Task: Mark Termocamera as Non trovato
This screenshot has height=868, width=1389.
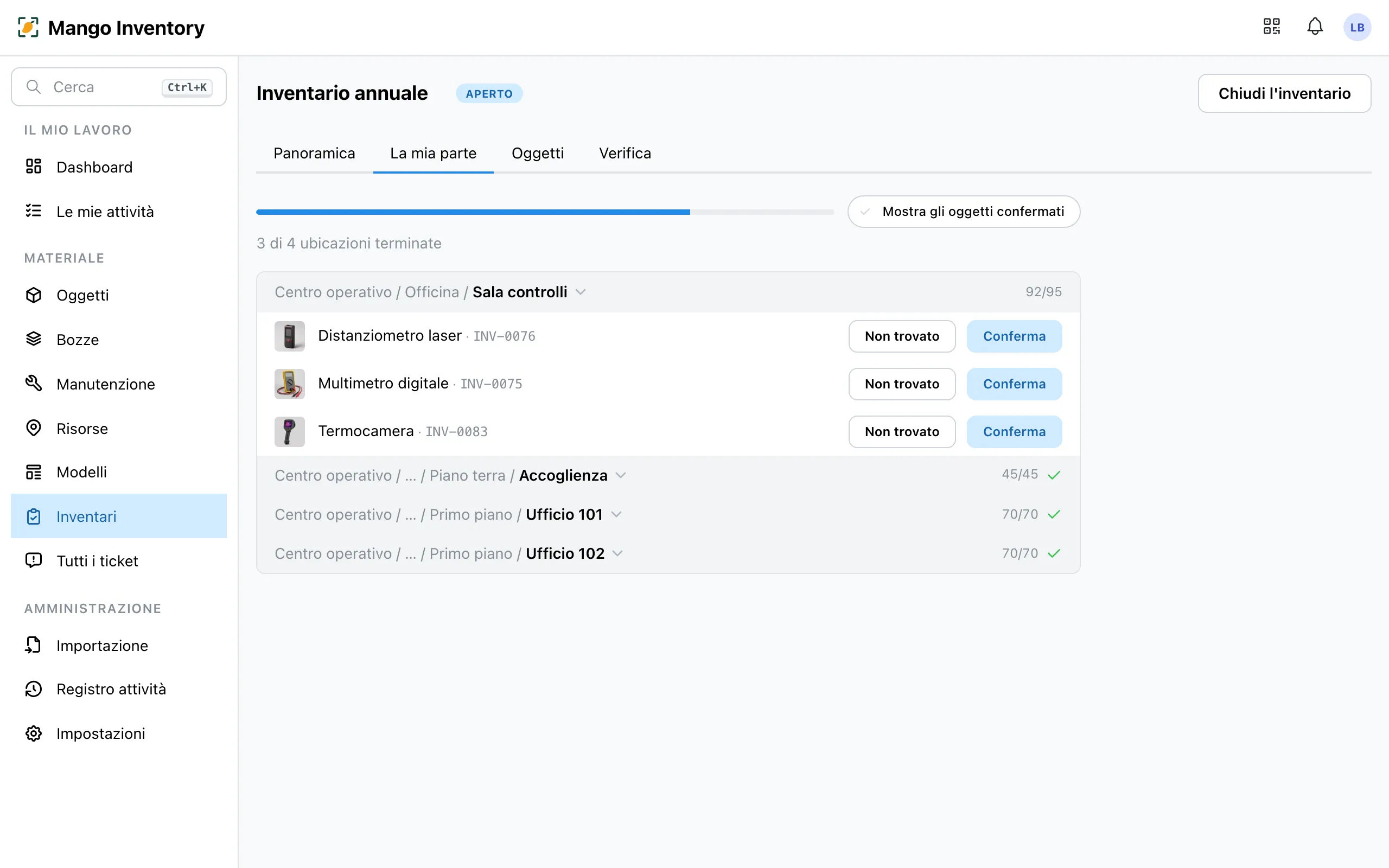Action: coord(902,431)
